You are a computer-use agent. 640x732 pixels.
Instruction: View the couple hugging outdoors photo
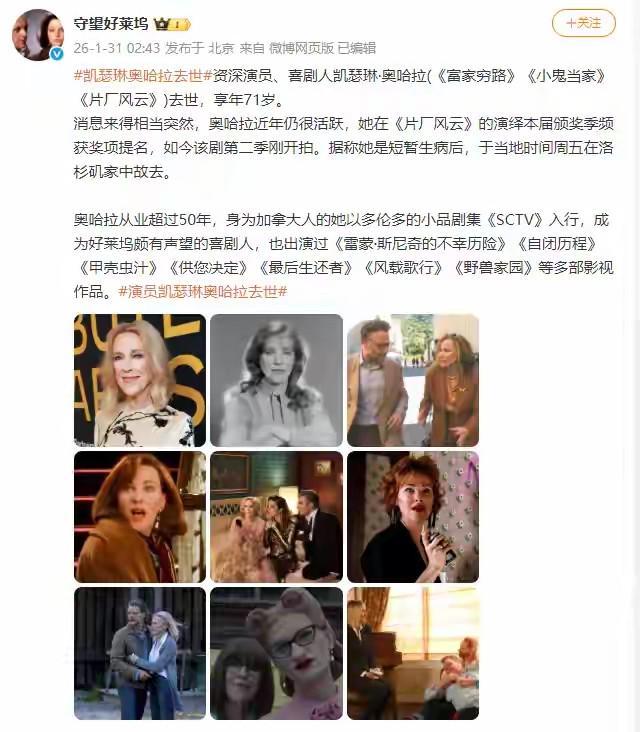pos(140,653)
